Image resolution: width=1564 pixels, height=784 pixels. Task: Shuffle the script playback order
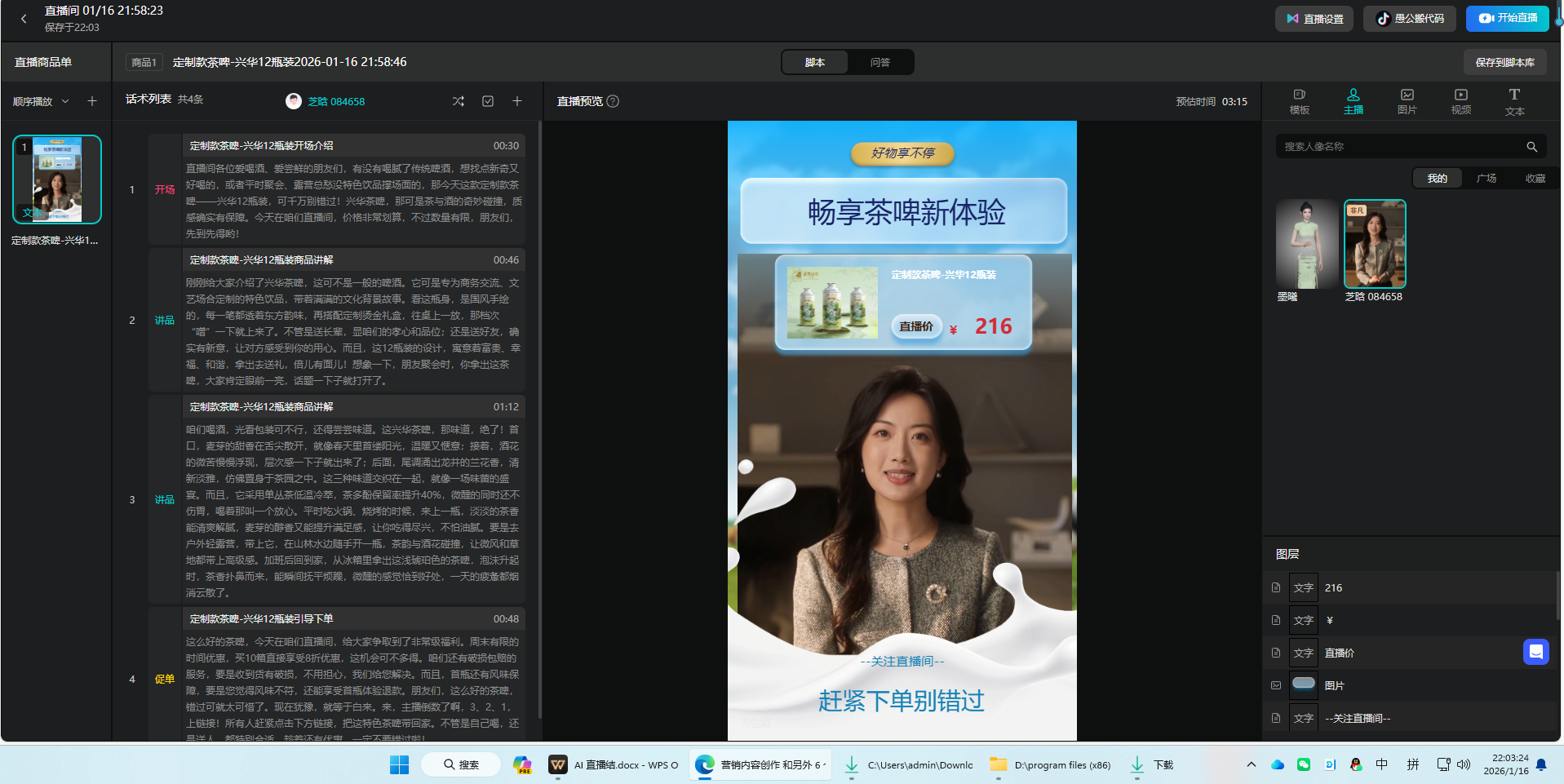tap(459, 101)
